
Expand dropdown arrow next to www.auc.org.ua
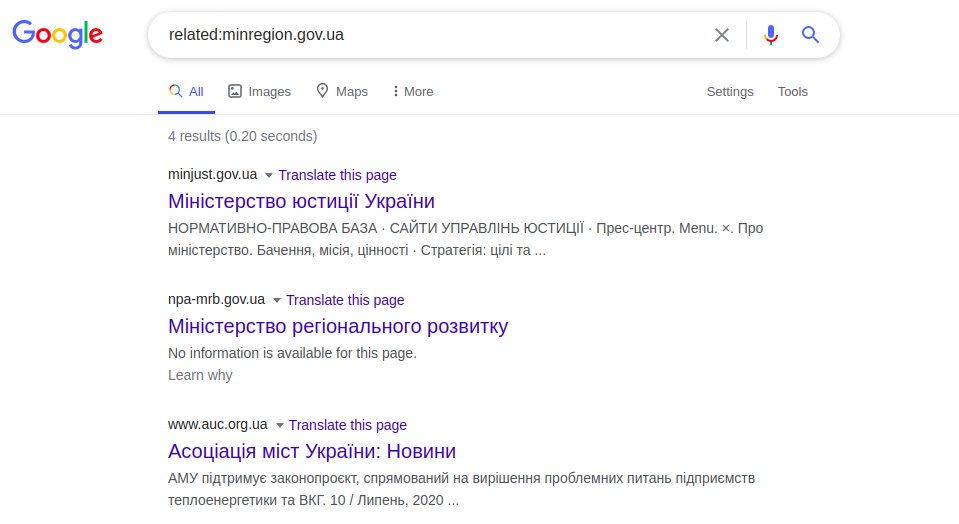(x=280, y=426)
